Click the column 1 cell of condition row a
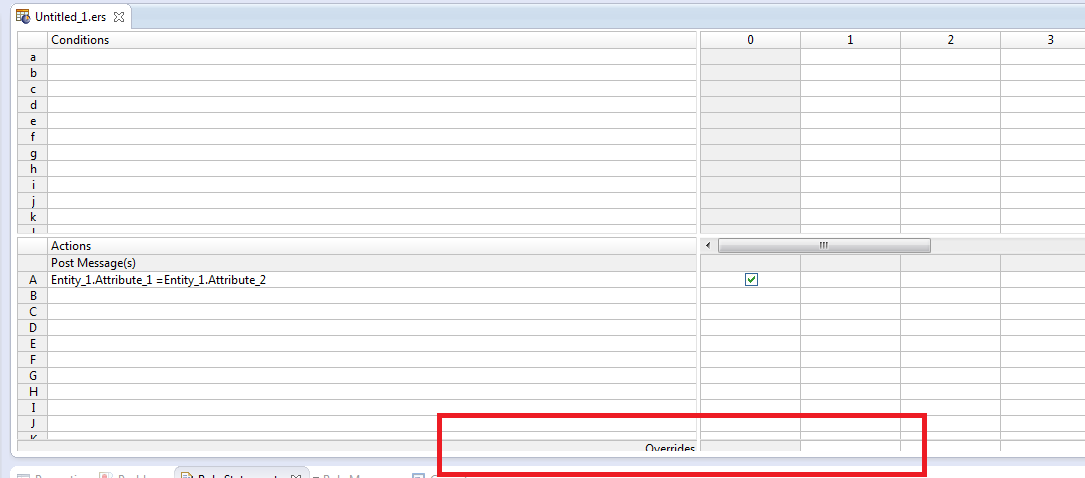Viewport: 1085px width, 478px height. tap(850, 57)
